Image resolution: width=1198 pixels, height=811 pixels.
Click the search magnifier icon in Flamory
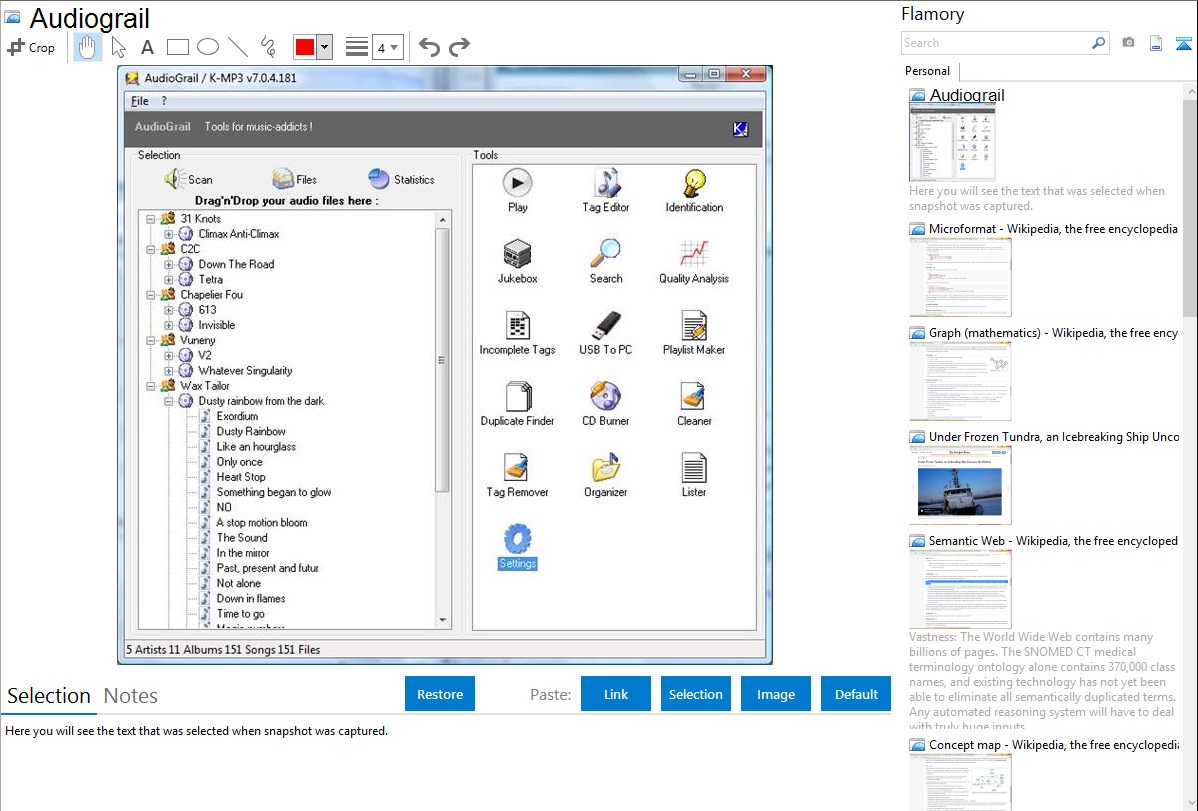1098,44
